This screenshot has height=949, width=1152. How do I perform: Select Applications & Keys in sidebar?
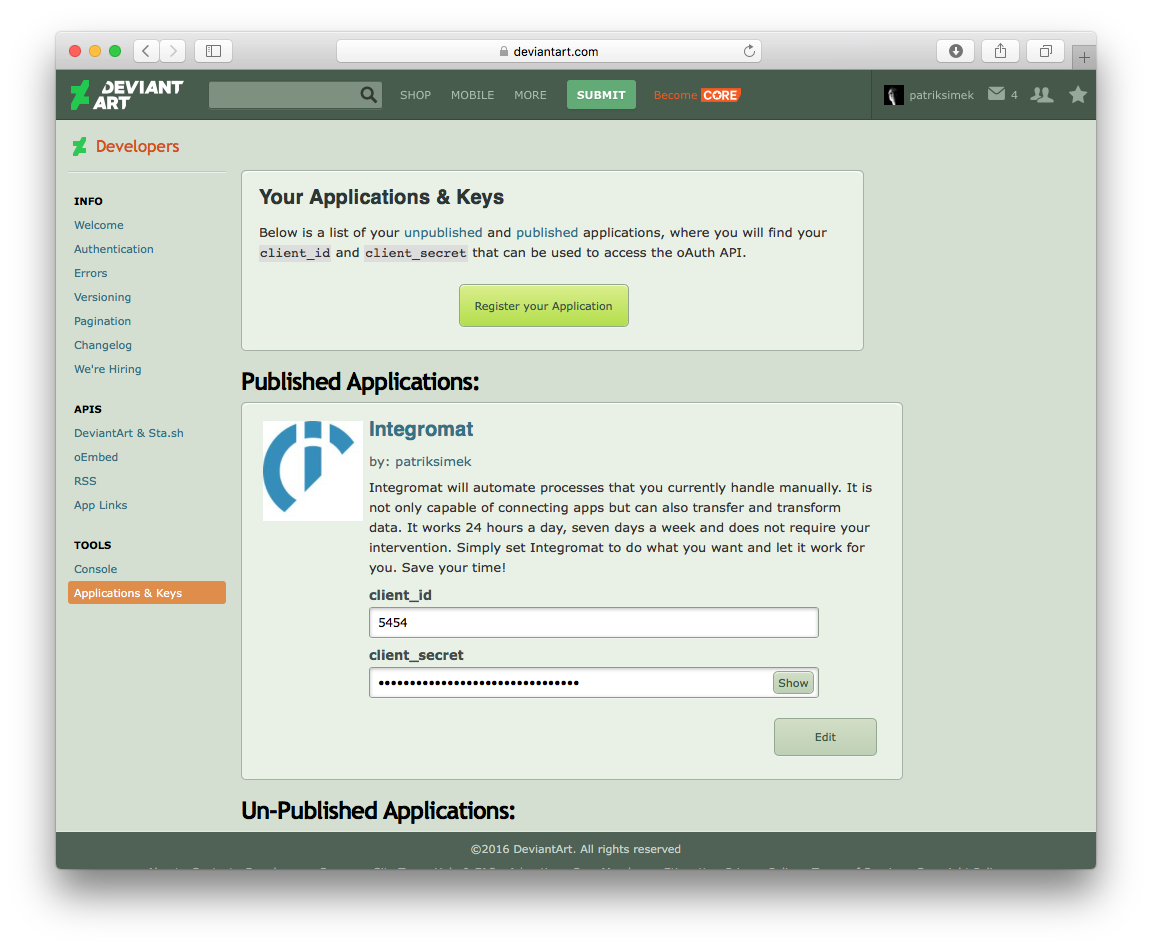tap(147, 593)
